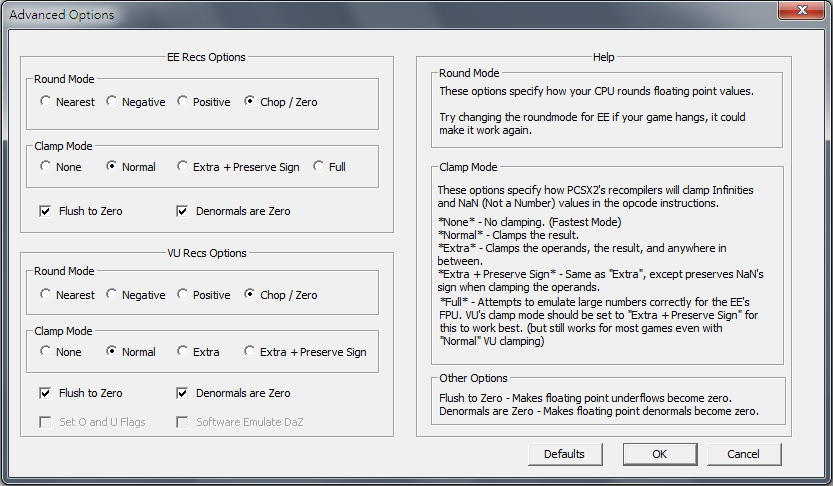Set EE clamp mode to Full
Image resolution: width=833 pixels, height=486 pixels.
(318, 167)
